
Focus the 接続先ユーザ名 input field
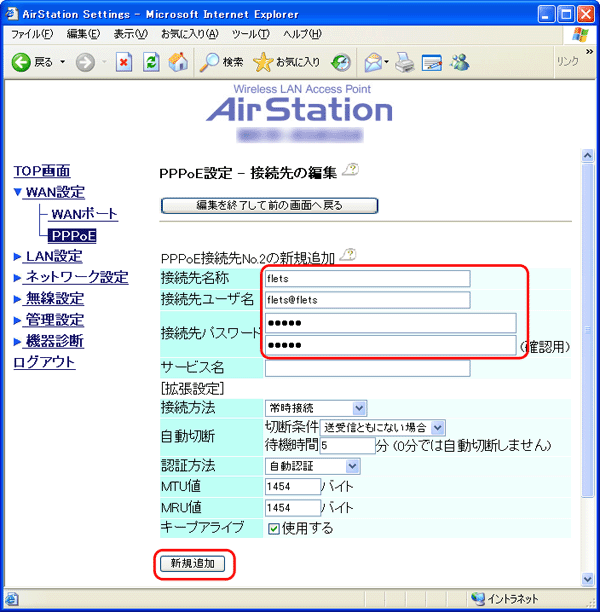point(368,300)
